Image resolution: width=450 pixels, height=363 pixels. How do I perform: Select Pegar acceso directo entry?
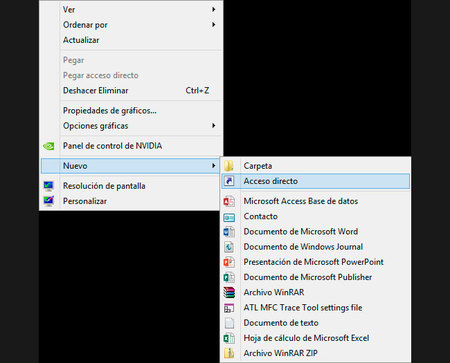coord(131,75)
